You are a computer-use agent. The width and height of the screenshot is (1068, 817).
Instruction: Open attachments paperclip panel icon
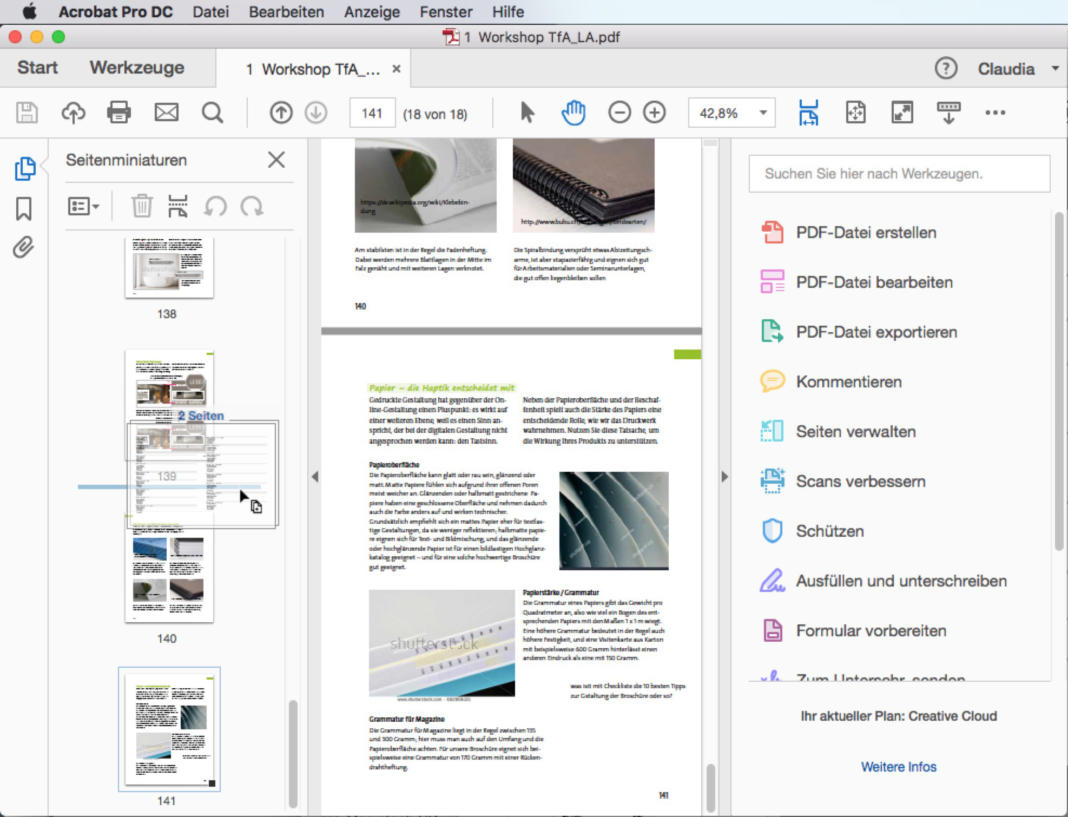[23, 247]
